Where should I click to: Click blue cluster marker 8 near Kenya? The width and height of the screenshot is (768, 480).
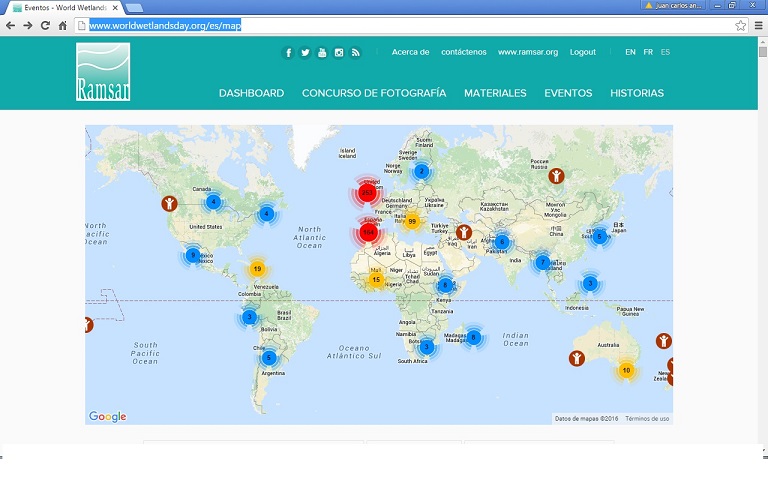coord(445,285)
